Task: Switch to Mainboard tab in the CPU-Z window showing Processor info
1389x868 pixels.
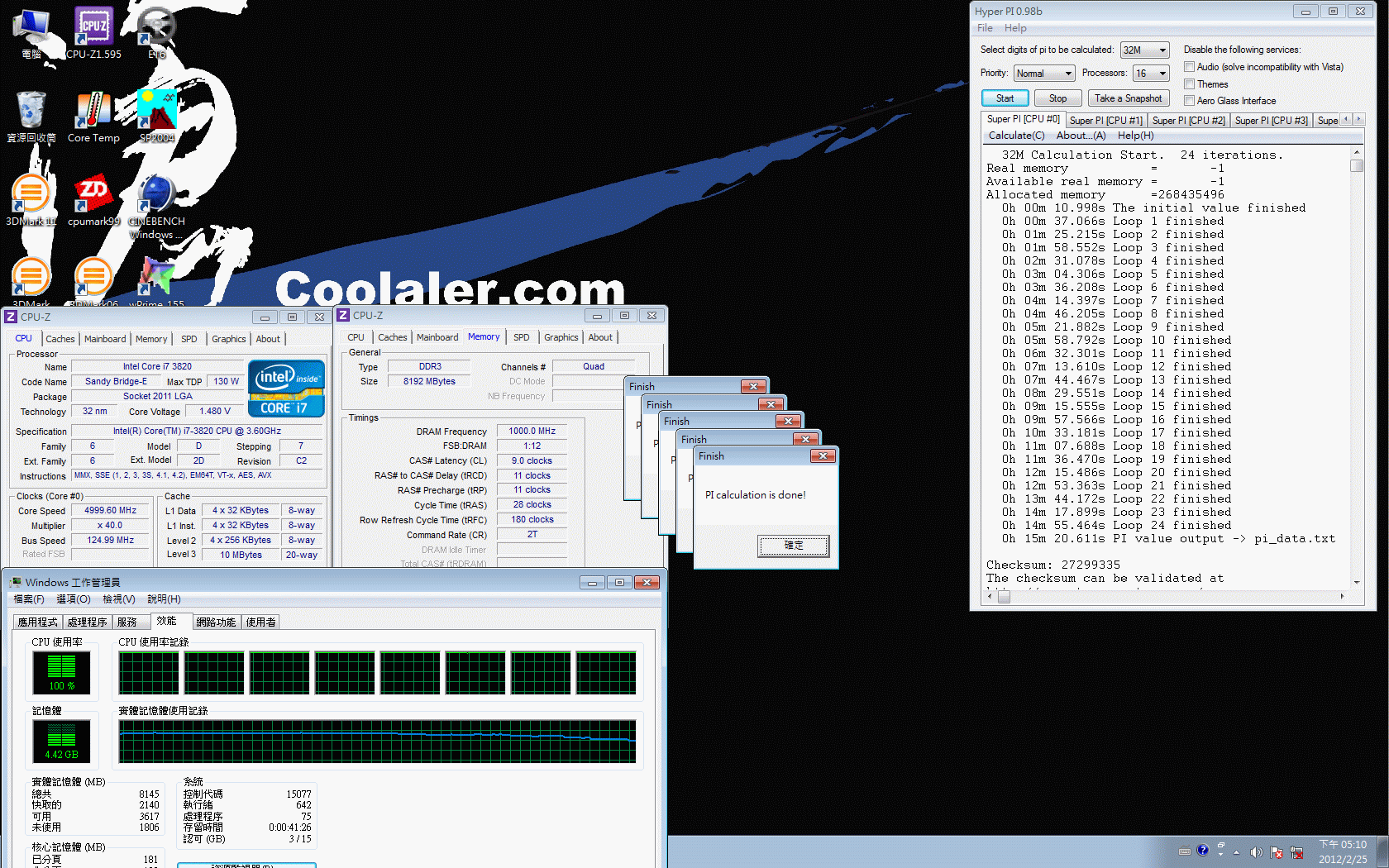Action: tap(105, 339)
